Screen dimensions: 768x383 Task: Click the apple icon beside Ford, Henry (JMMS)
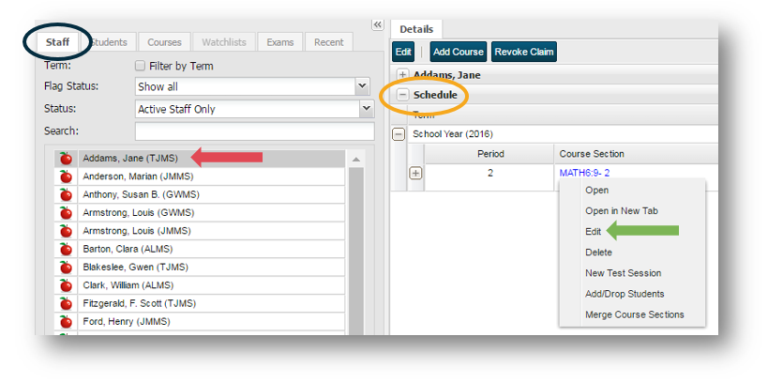66,322
